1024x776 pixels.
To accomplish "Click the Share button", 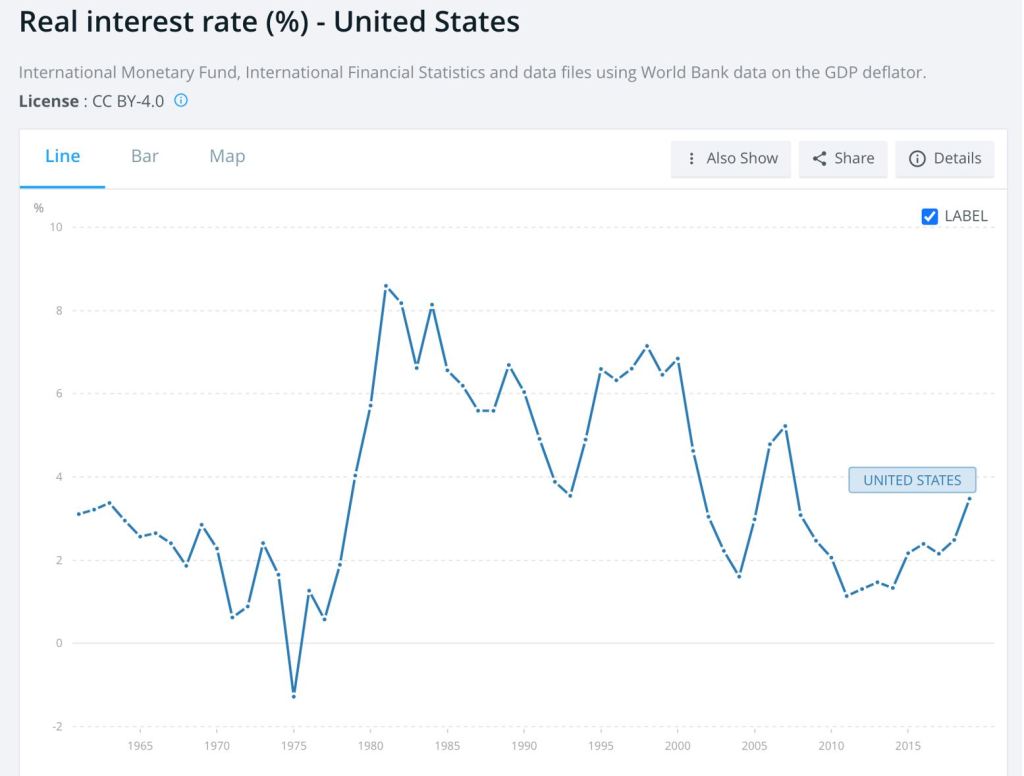I will [x=843, y=158].
